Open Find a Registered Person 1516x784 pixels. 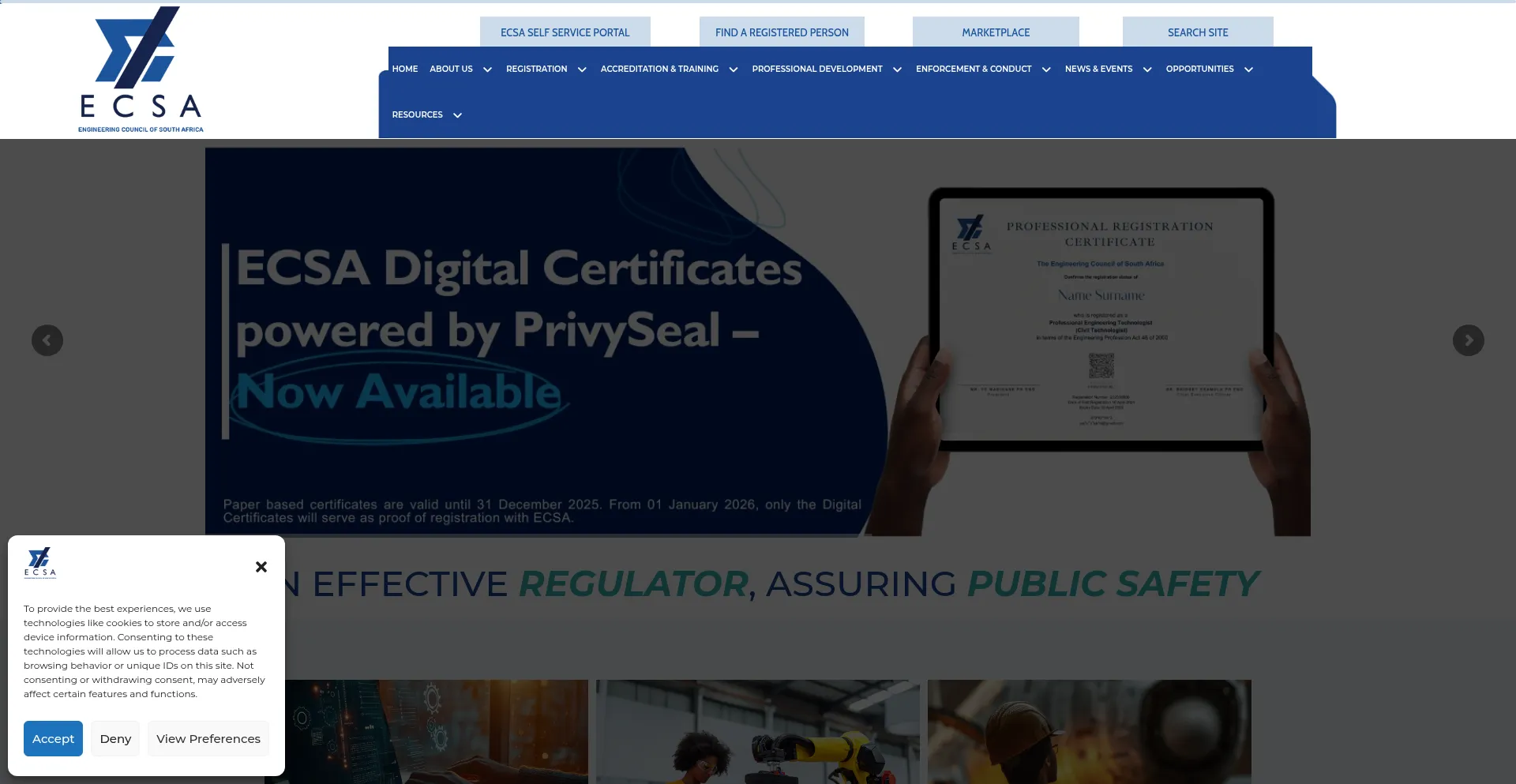[782, 32]
